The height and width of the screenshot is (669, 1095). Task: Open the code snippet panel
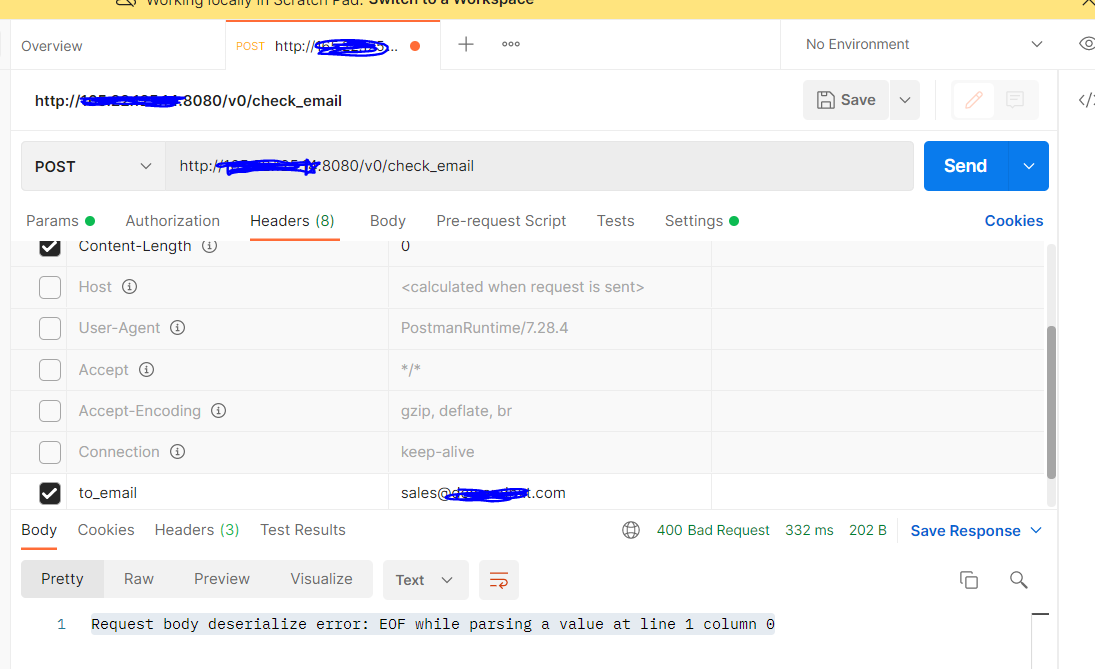tap(1086, 100)
